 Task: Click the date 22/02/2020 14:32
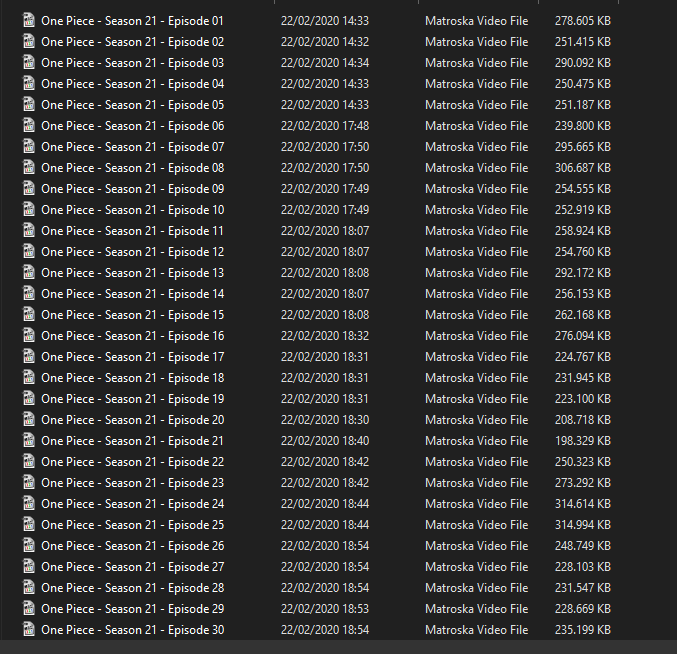coord(325,42)
